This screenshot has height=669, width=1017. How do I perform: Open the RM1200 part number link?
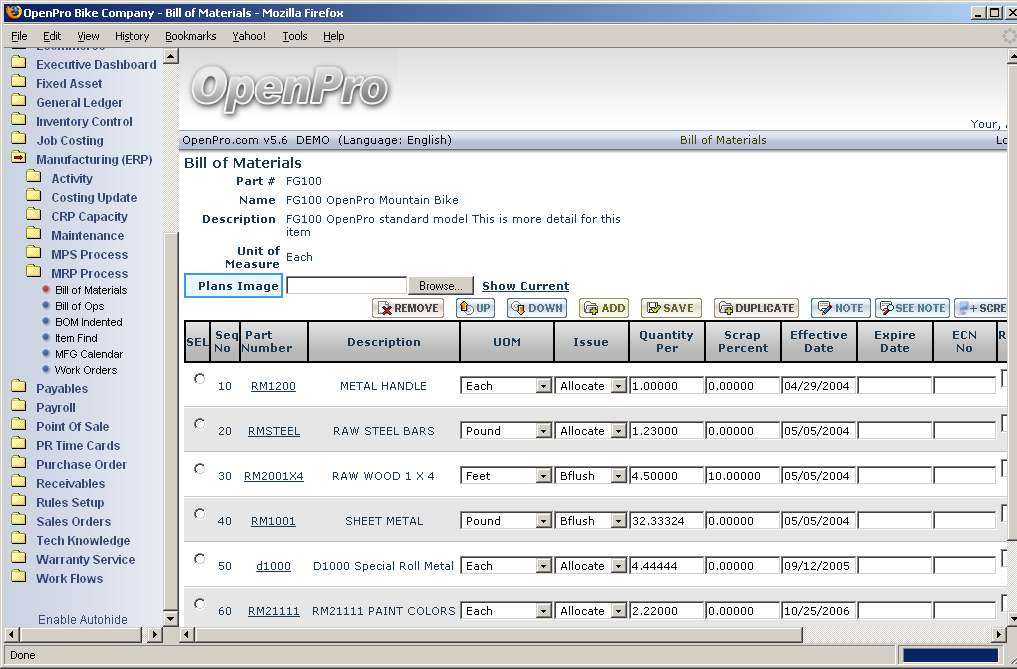pos(273,386)
